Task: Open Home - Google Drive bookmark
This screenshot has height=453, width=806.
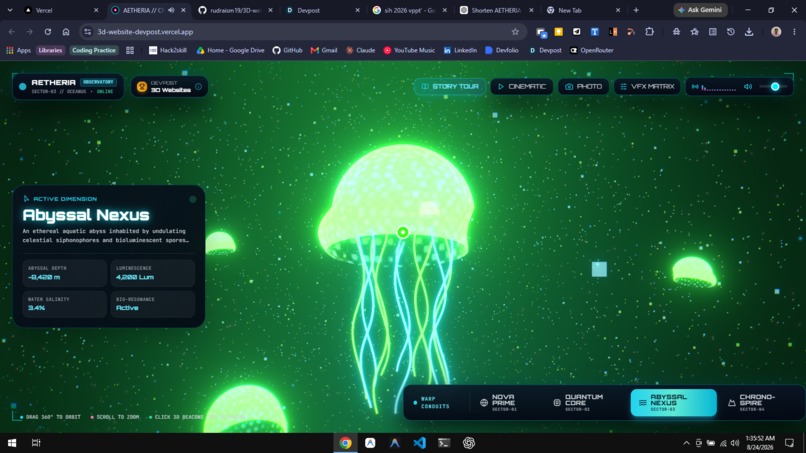Action: [230, 50]
